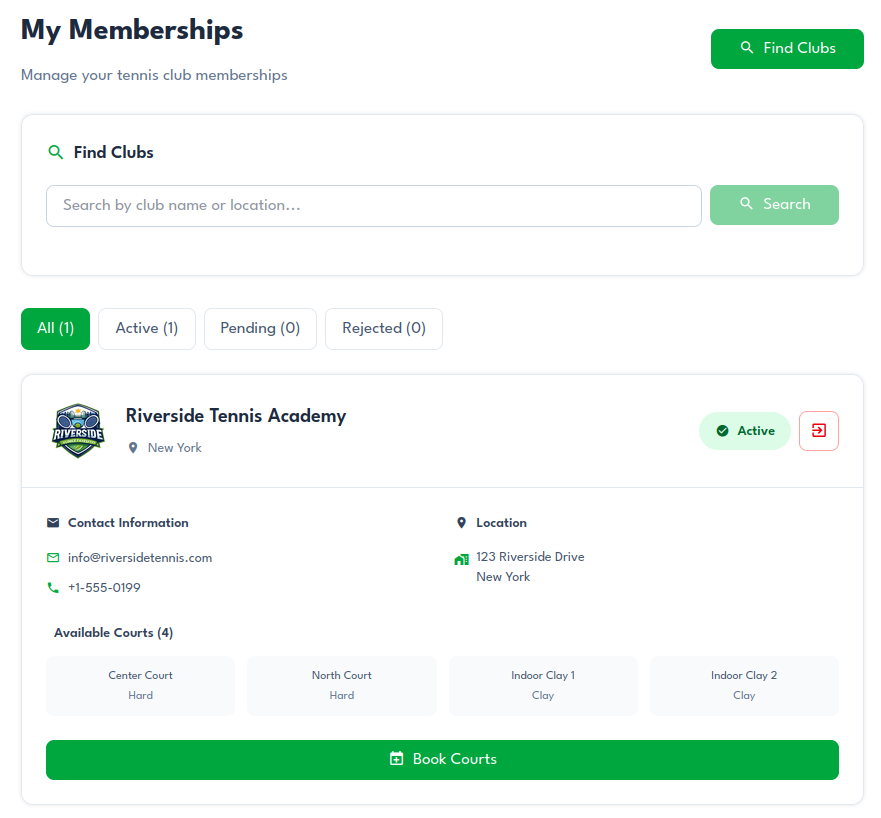Click the magnifier icon in Find Clubs heading
Image resolution: width=881 pixels, height=818 pixels.
pos(56,153)
